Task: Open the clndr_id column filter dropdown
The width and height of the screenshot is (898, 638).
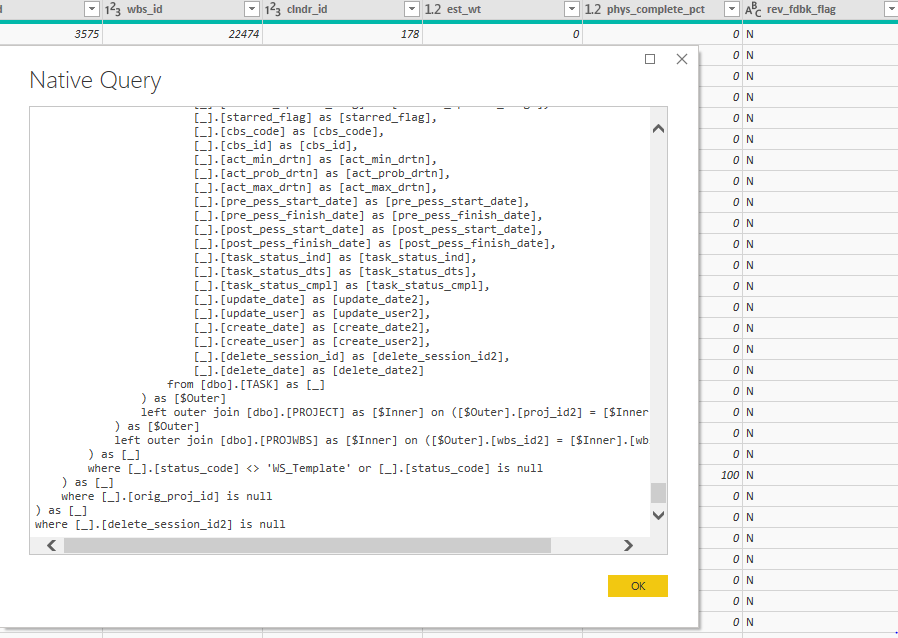Action: tap(411, 9)
